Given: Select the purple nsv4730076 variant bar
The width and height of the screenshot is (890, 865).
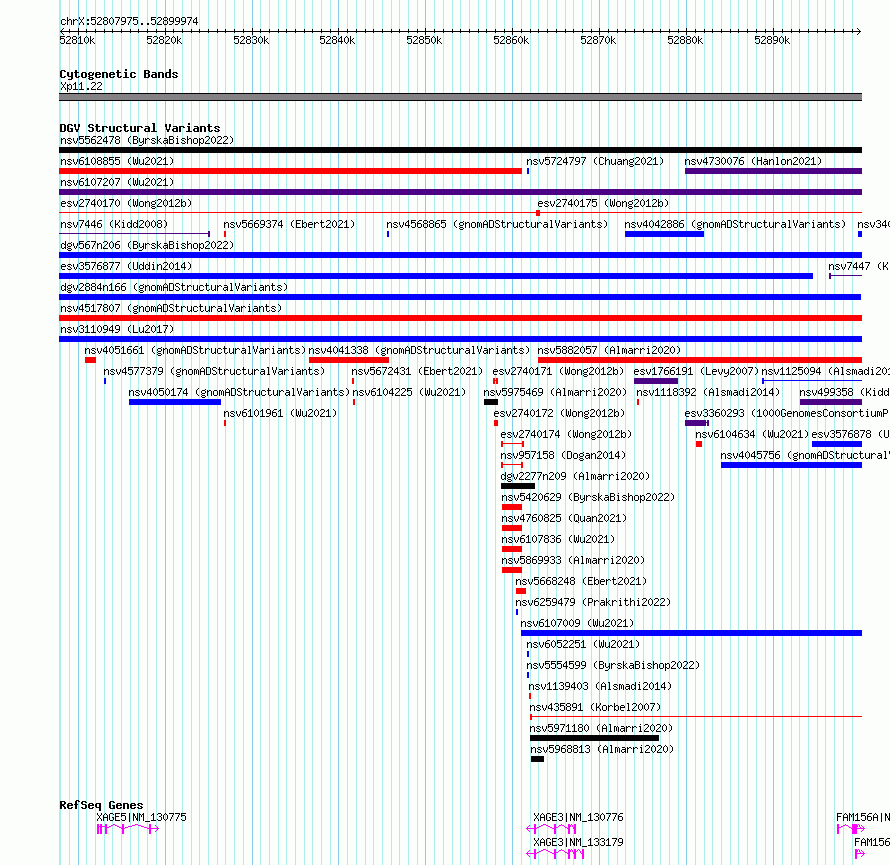Looking at the screenshot, I should pyautogui.click(x=773, y=171).
